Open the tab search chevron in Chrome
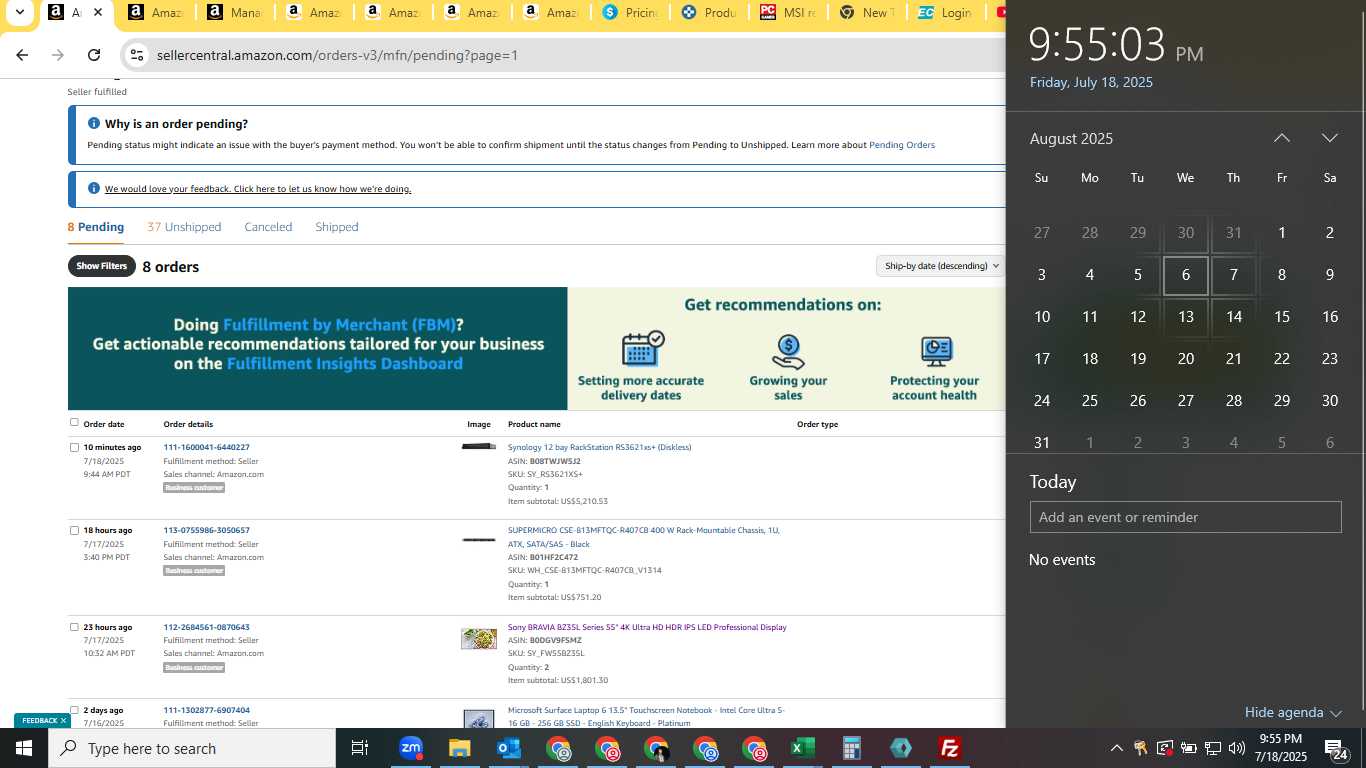This screenshot has height=768, width=1366. pos(19,13)
